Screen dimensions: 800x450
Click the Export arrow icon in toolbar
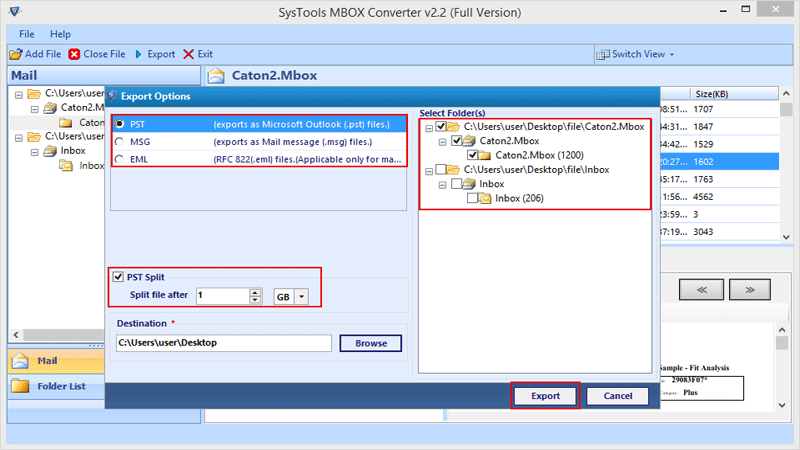coord(138,54)
